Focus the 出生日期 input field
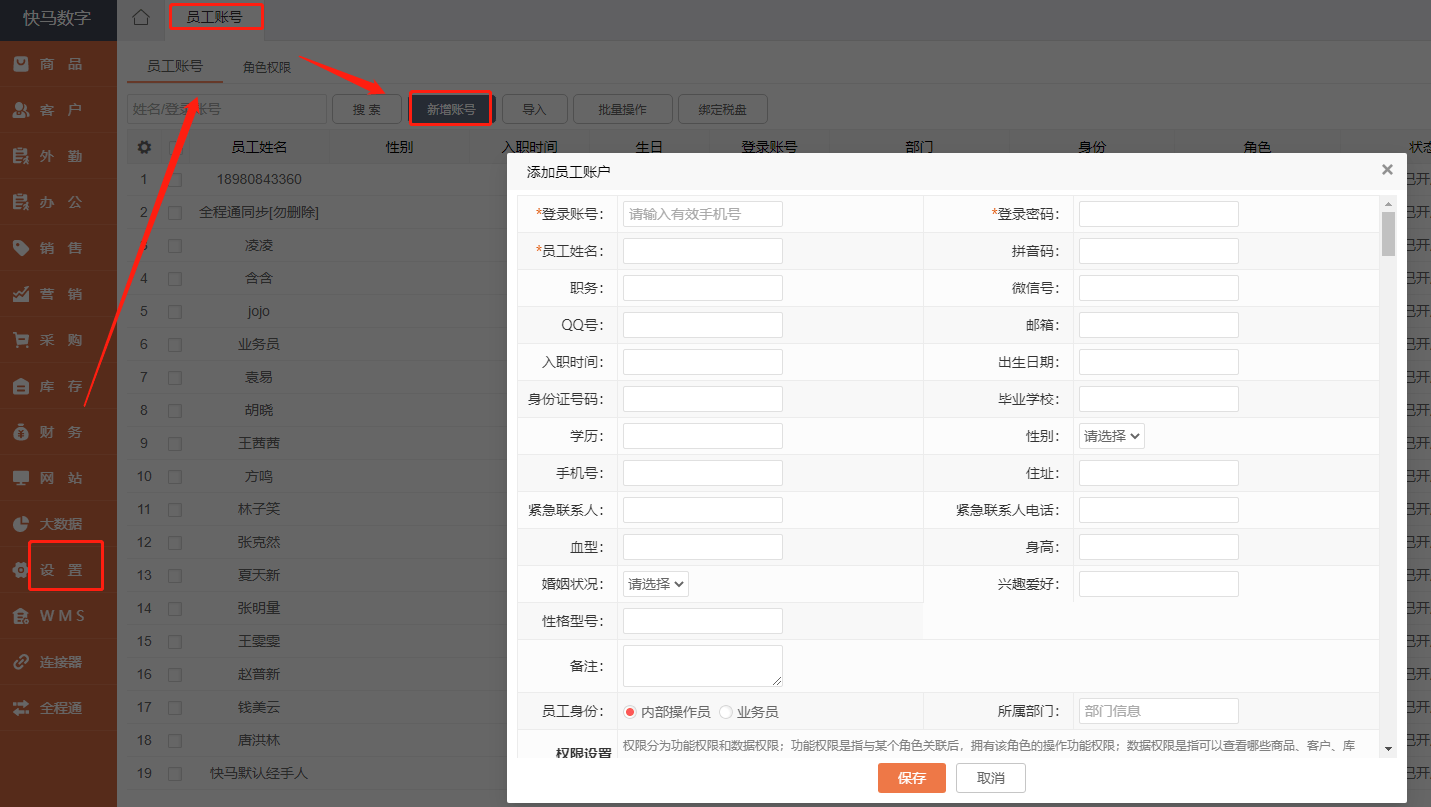Viewport: 1431px width, 807px height. click(x=1159, y=362)
